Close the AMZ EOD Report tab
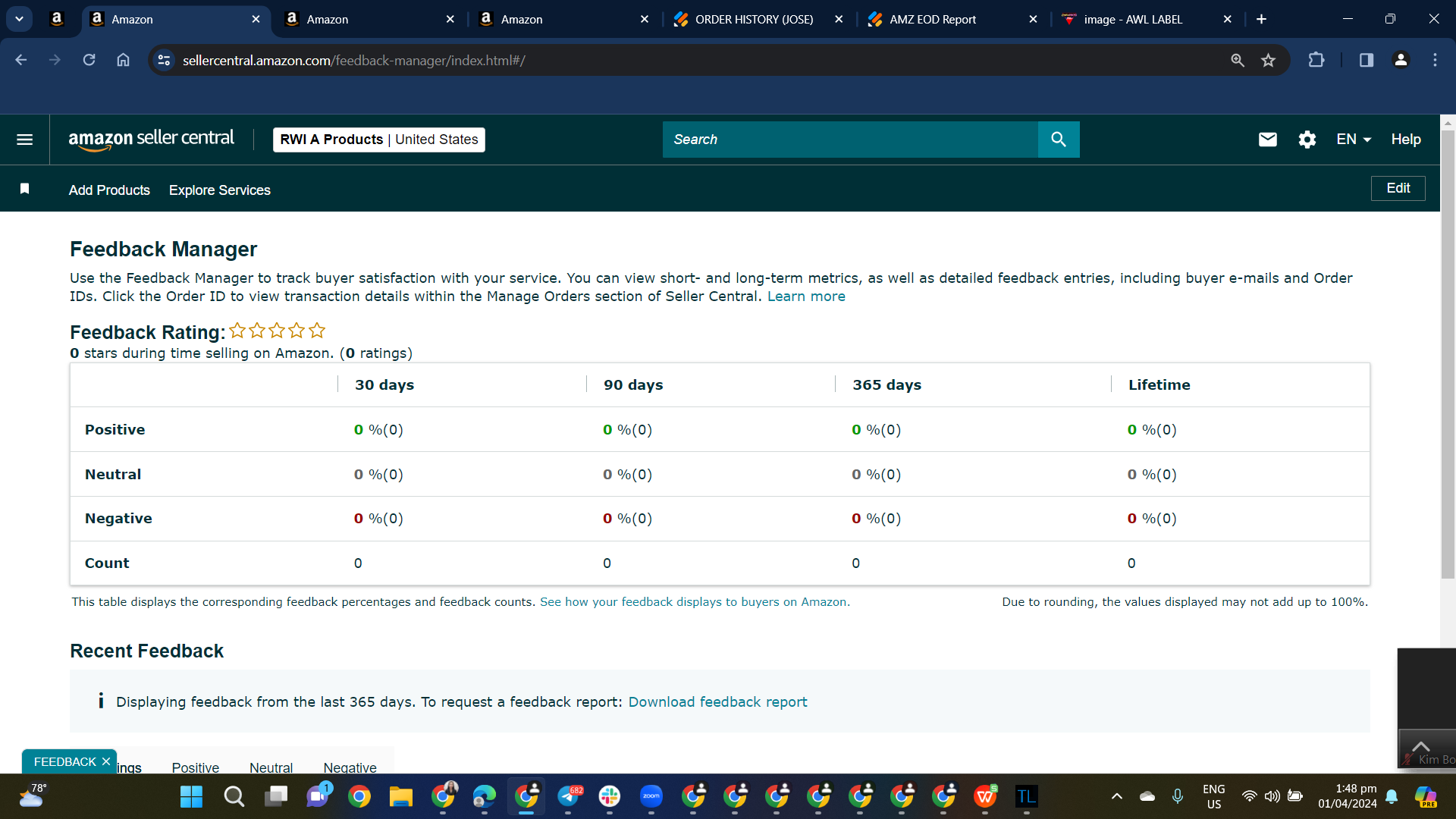 point(1033,19)
